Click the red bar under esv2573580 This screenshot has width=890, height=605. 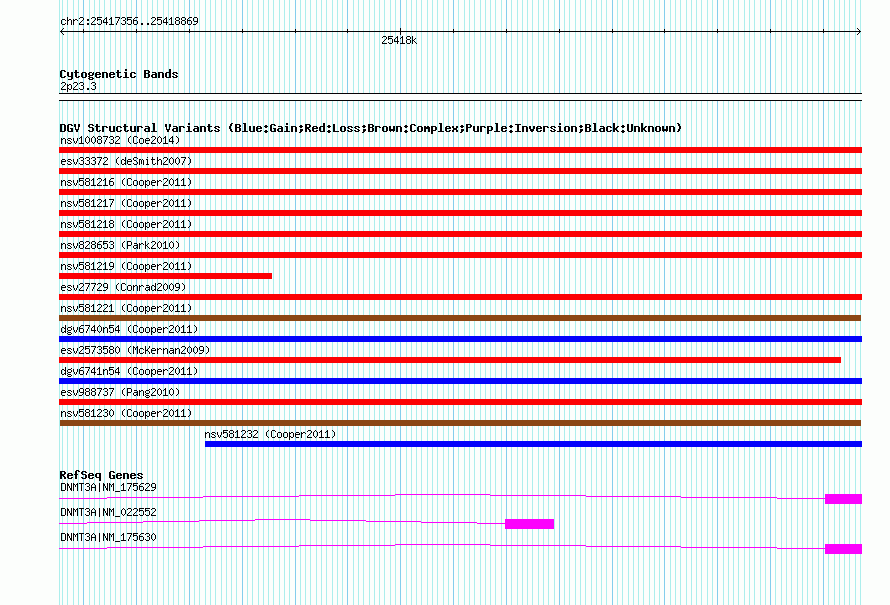[450, 360]
